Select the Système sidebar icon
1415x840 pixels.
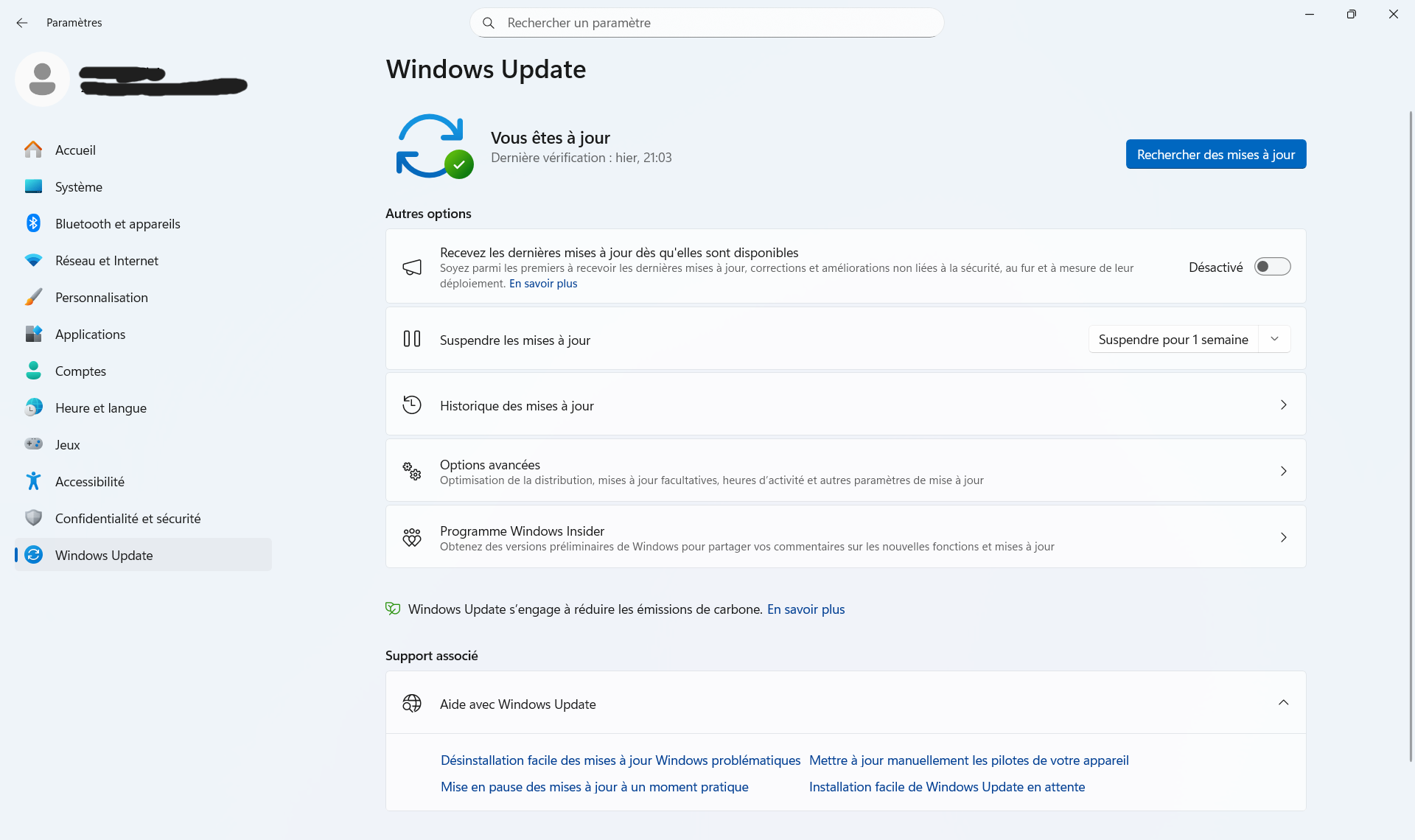point(33,186)
